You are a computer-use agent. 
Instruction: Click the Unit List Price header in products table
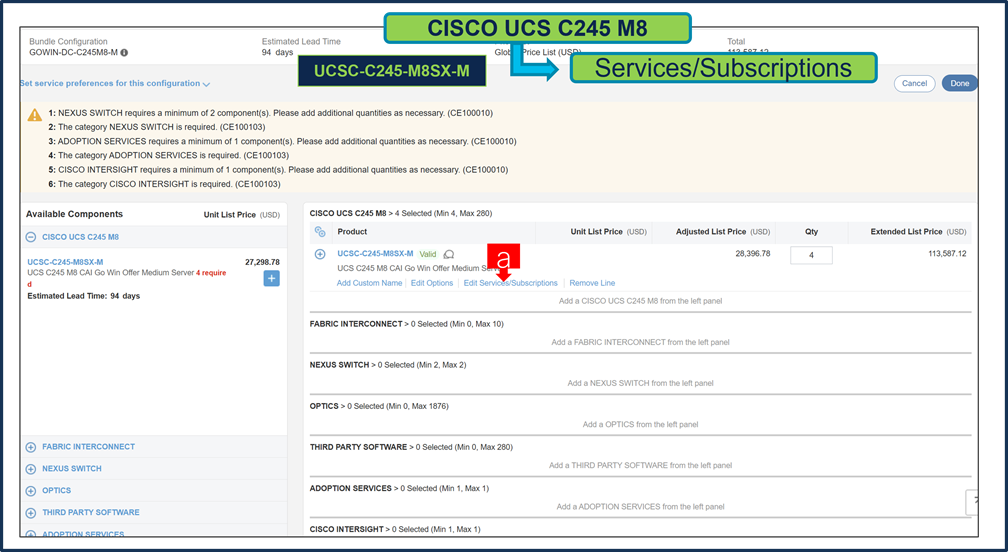tap(608, 231)
